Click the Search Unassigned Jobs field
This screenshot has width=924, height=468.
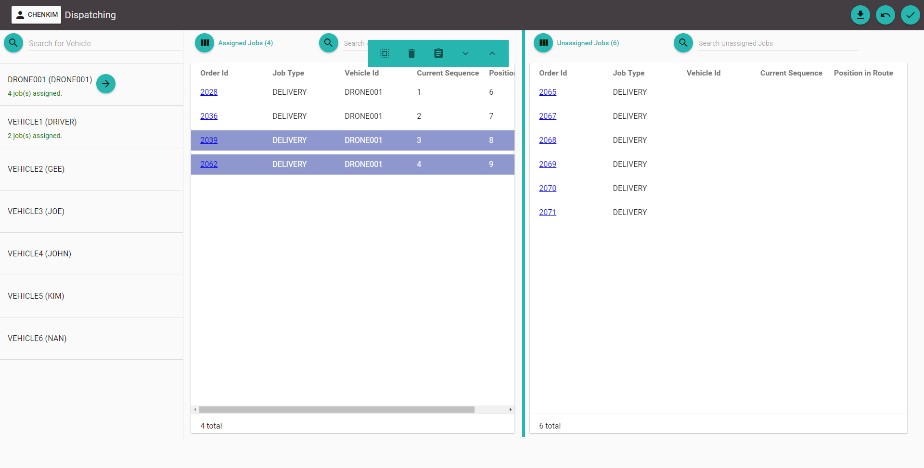pyautogui.click(x=777, y=43)
